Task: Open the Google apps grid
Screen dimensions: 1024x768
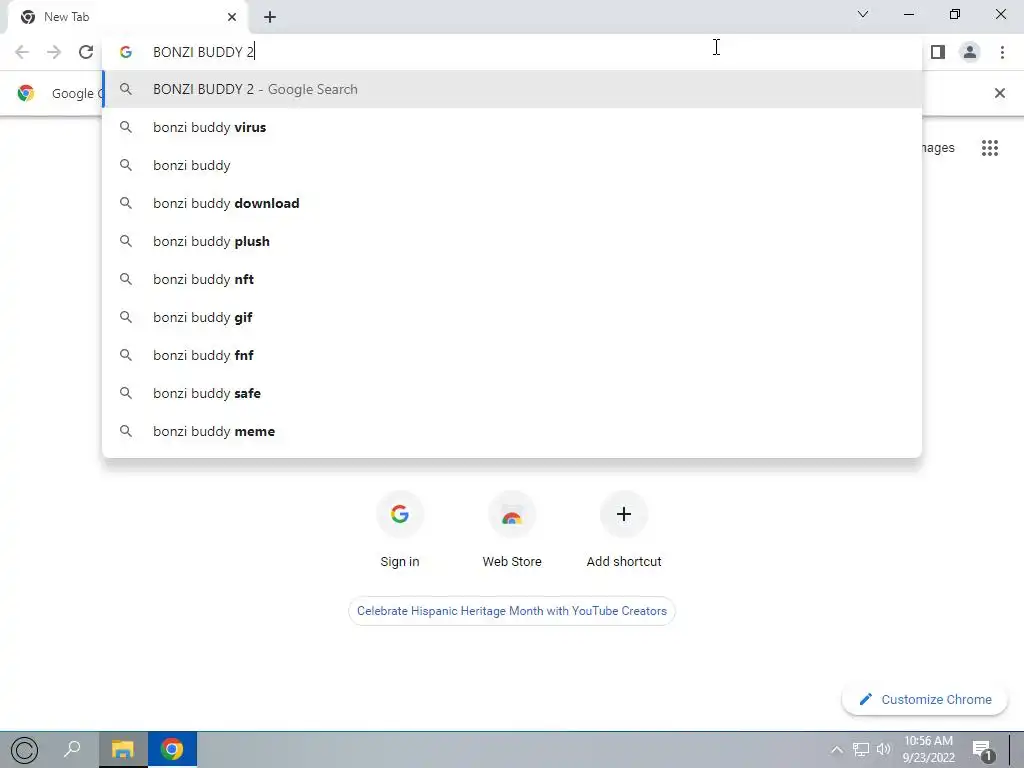Action: (x=989, y=148)
